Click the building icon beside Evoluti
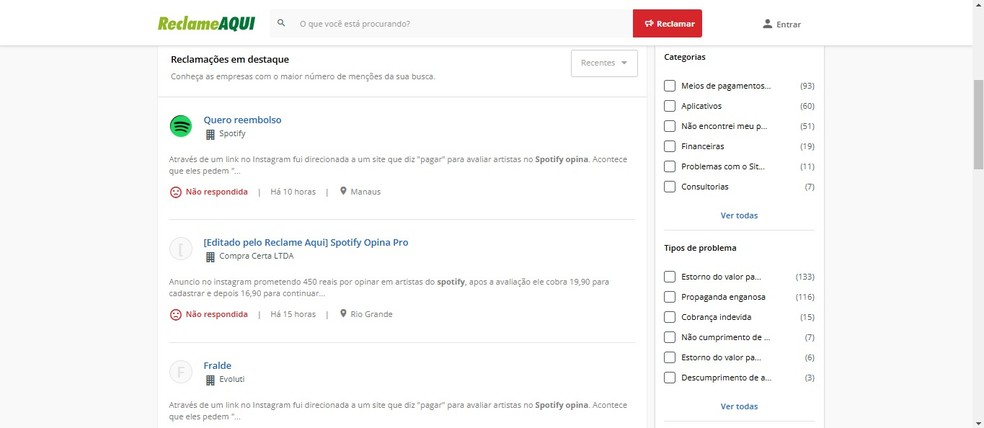 coord(210,380)
